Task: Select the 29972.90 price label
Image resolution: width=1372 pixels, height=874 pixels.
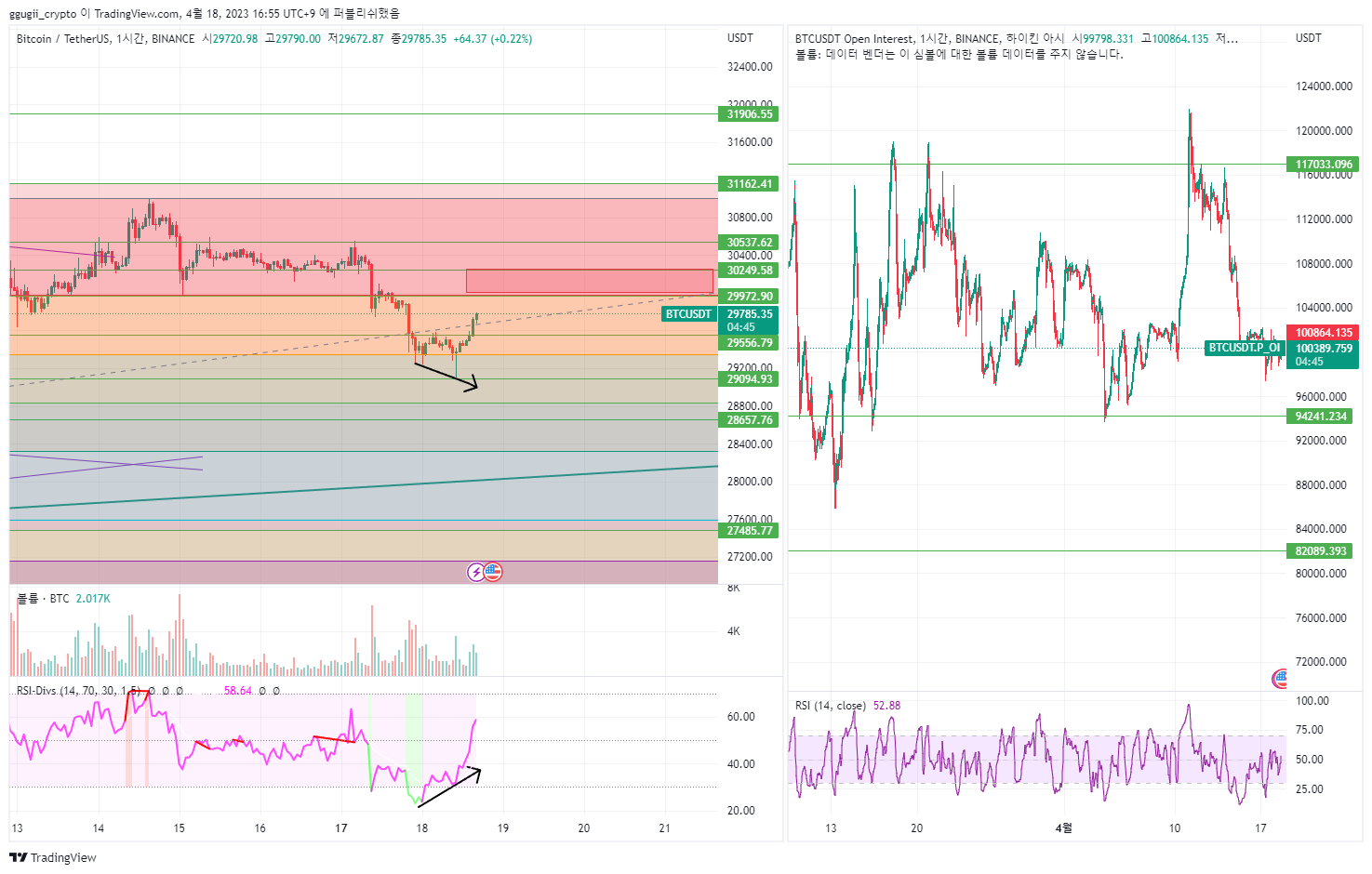Action: point(750,297)
